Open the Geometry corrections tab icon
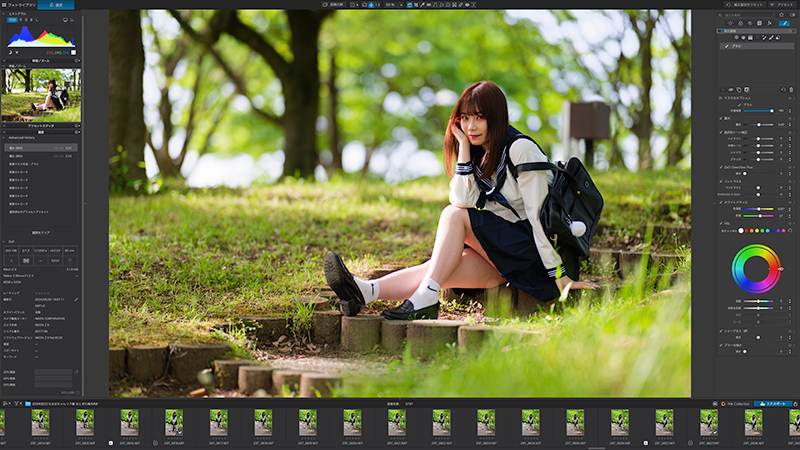Viewport: 800px width, 450px height. pyautogui.click(x=759, y=23)
